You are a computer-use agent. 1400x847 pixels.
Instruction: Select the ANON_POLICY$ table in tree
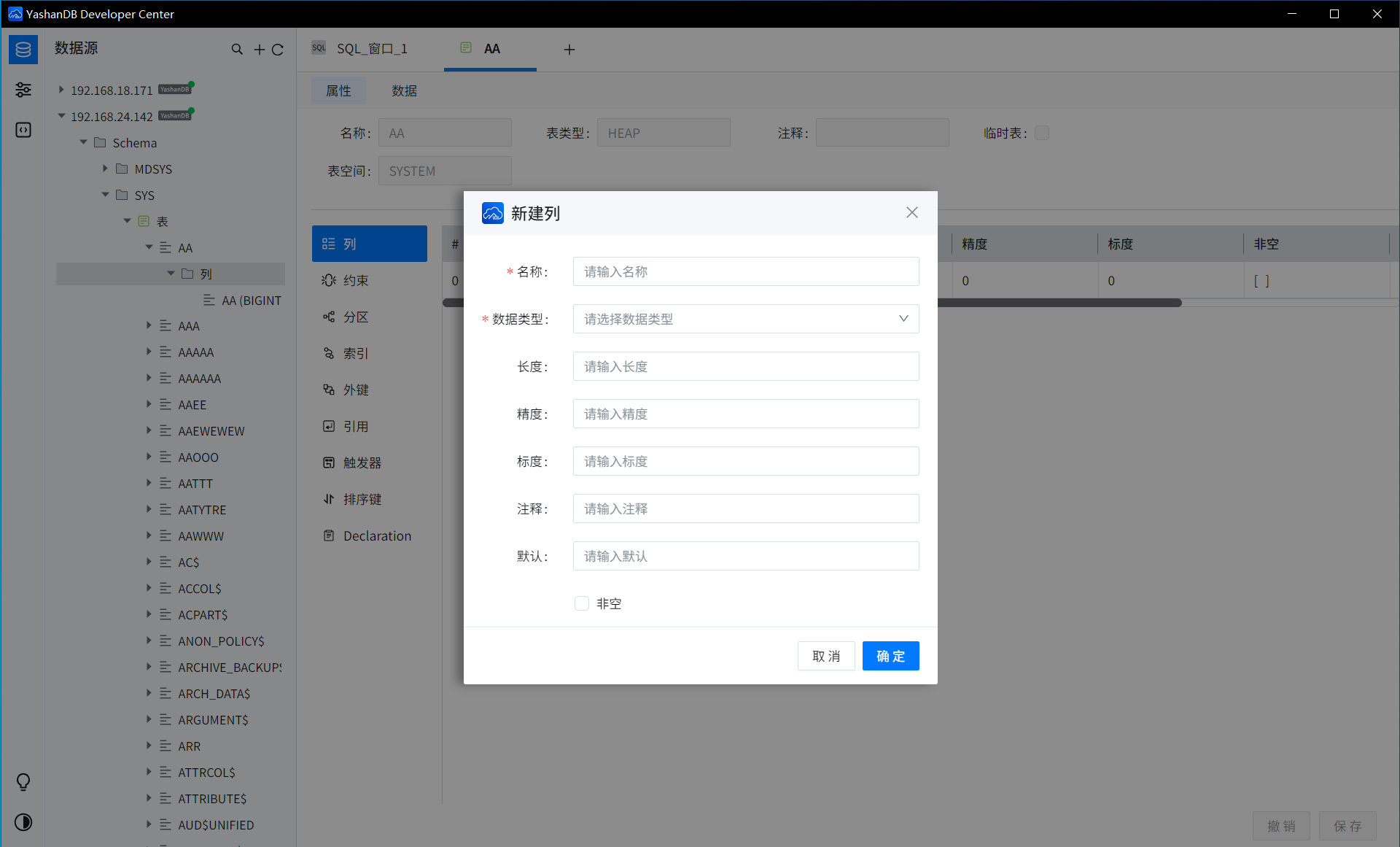pos(221,641)
